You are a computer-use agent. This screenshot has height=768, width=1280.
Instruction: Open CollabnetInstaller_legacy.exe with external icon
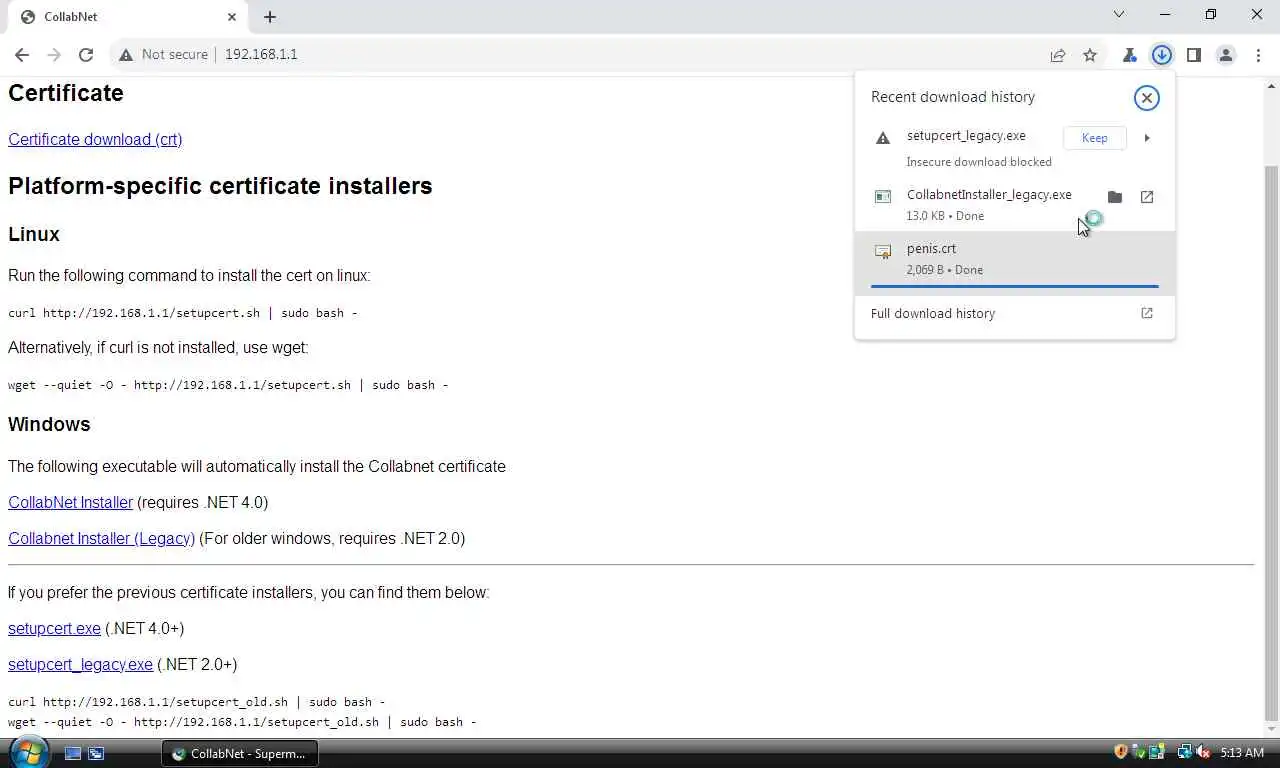pos(1147,197)
